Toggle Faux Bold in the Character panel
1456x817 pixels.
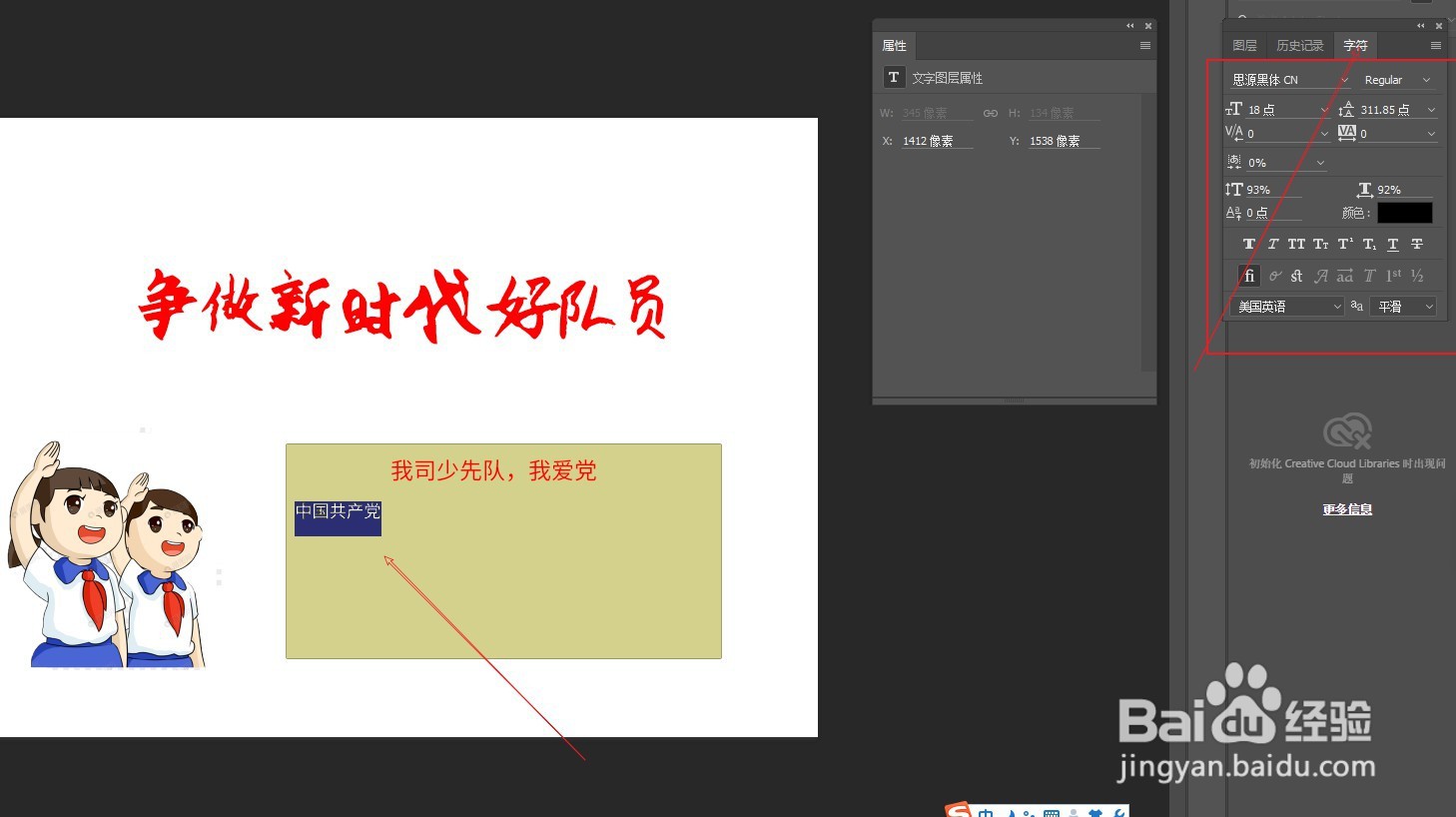point(1248,244)
